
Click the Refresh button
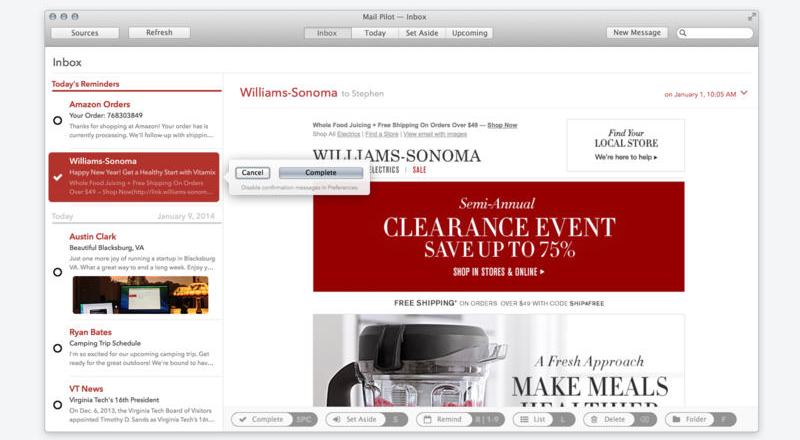(x=159, y=33)
